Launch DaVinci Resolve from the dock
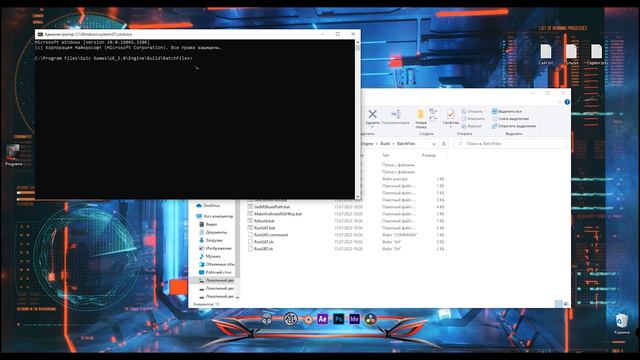 coord(370,319)
